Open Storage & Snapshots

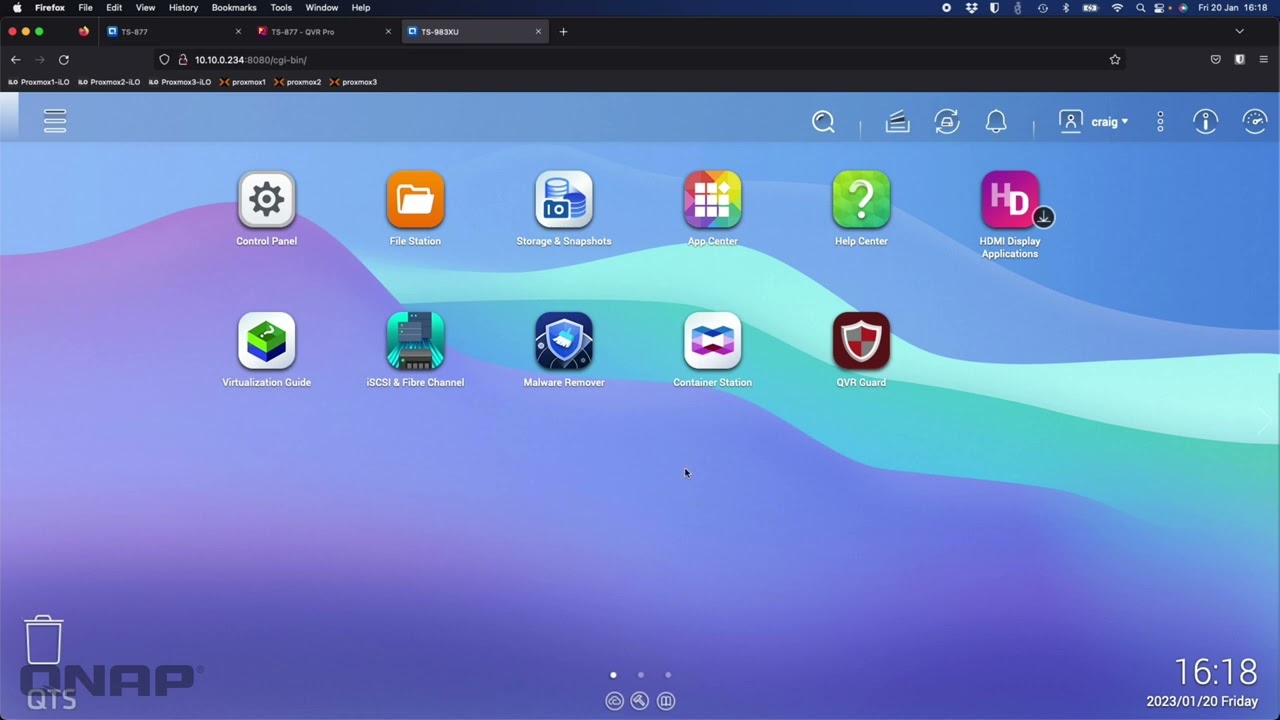pos(564,200)
